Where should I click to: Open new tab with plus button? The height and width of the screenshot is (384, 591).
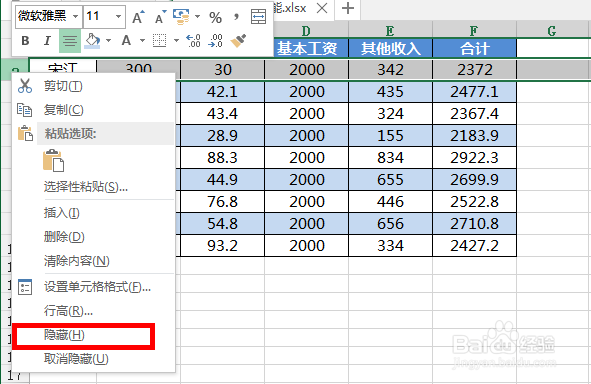(x=348, y=8)
